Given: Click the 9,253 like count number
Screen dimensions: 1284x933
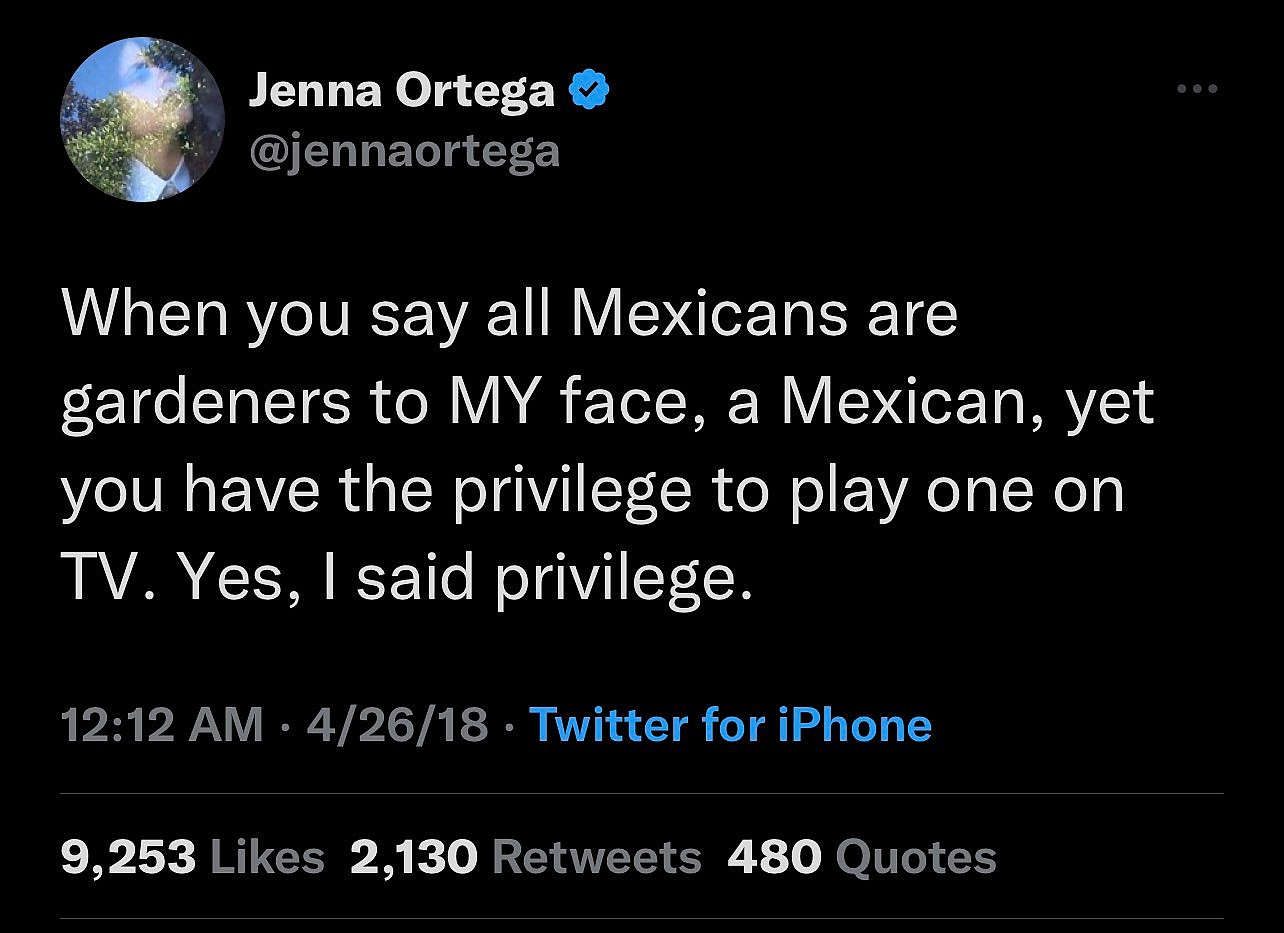Looking at the screenshot, I should [128, 857].
